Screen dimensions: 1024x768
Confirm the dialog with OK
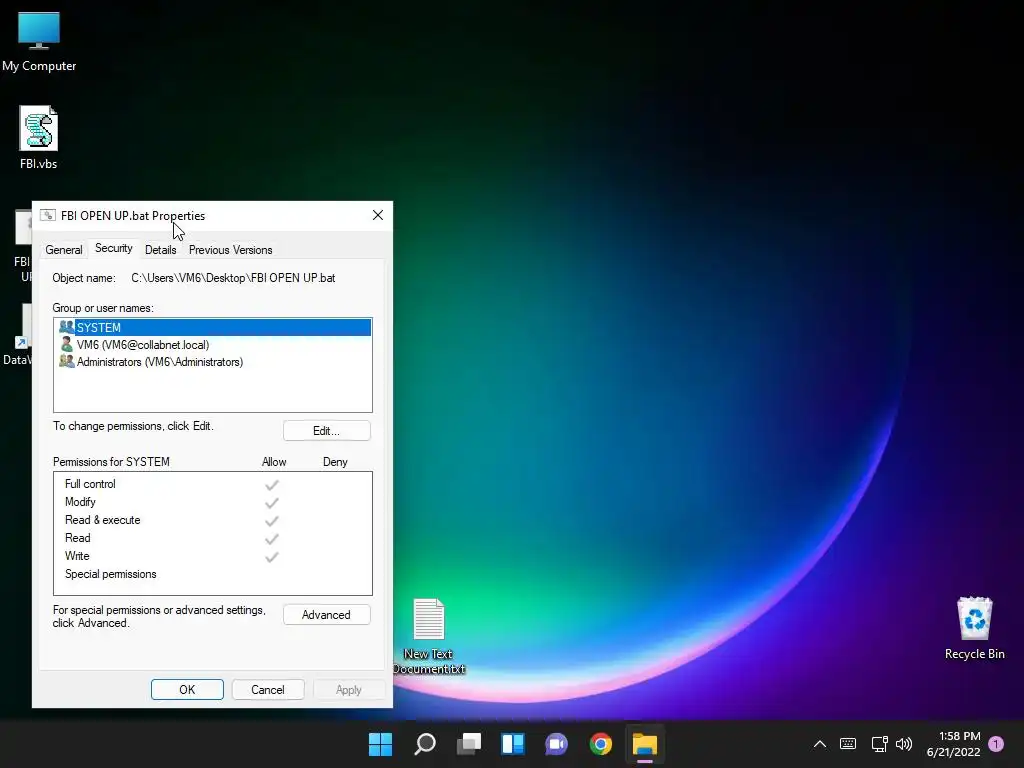click(x=187, y=690)
